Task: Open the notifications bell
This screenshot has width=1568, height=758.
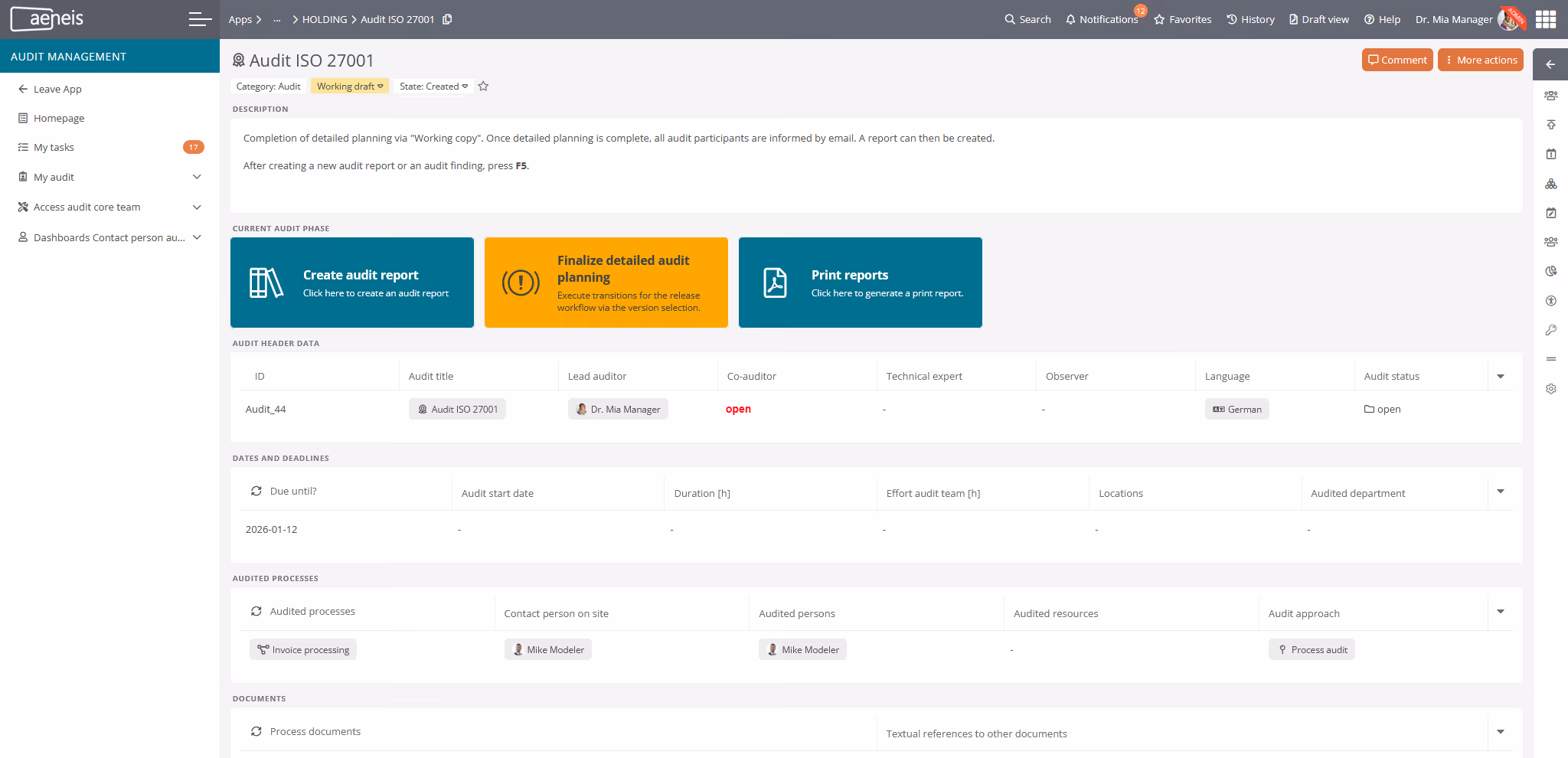Action: click(1101, 19)
